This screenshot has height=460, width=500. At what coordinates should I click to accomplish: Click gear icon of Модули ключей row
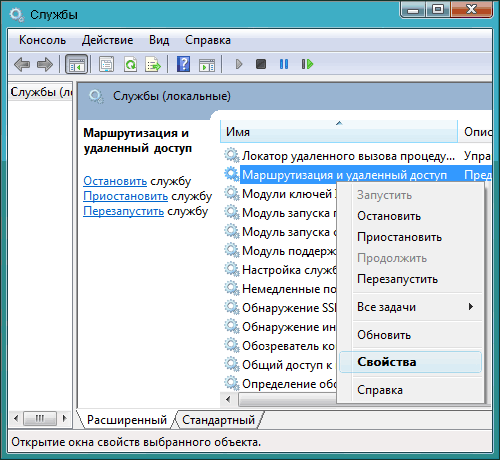[232, 193]
